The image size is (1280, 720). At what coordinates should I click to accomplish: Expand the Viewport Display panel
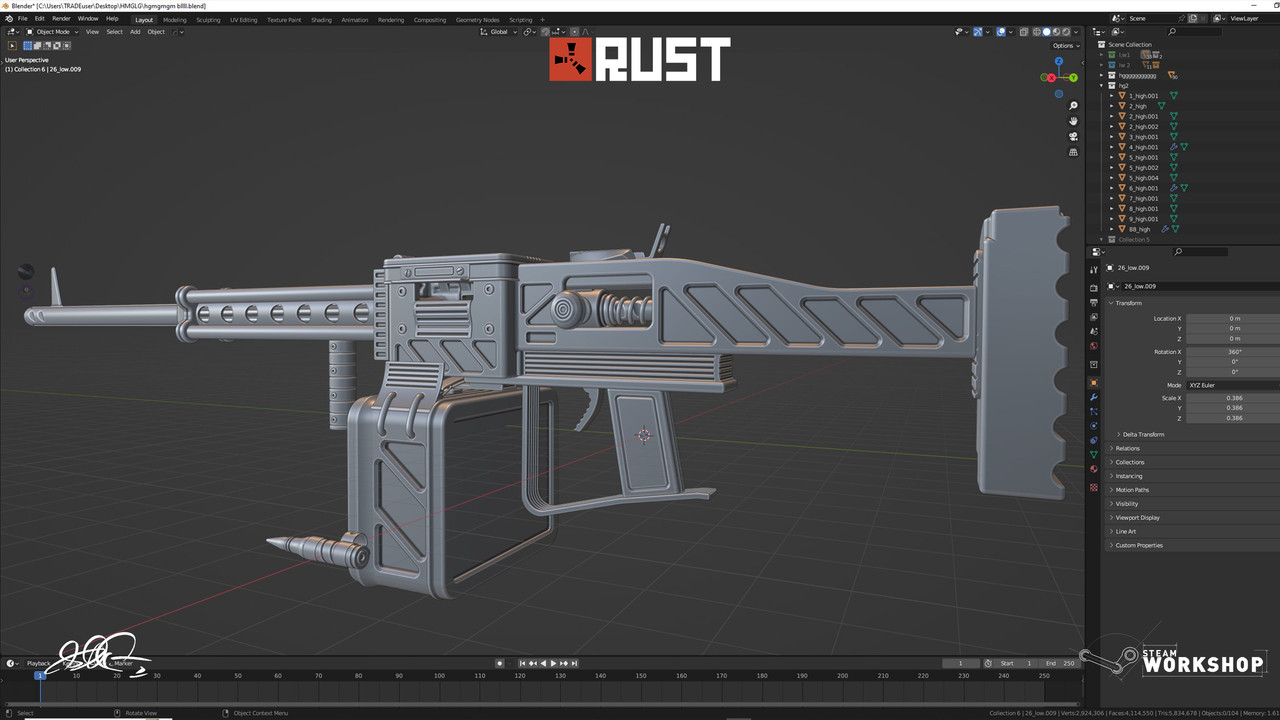(x=1136, y=518)
